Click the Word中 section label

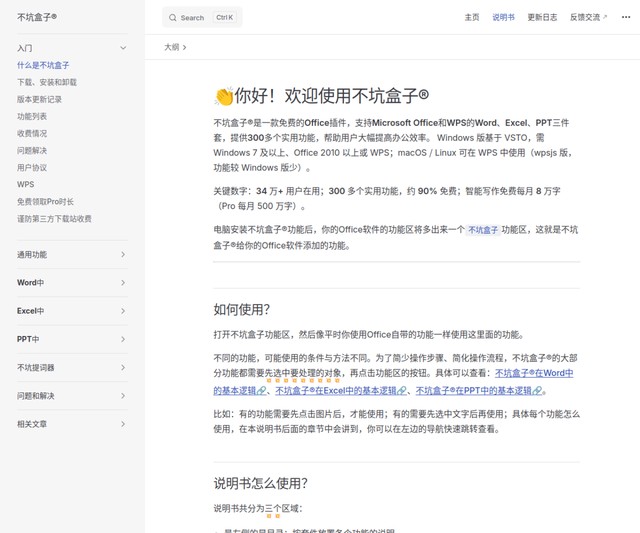(x=30, y=283)
